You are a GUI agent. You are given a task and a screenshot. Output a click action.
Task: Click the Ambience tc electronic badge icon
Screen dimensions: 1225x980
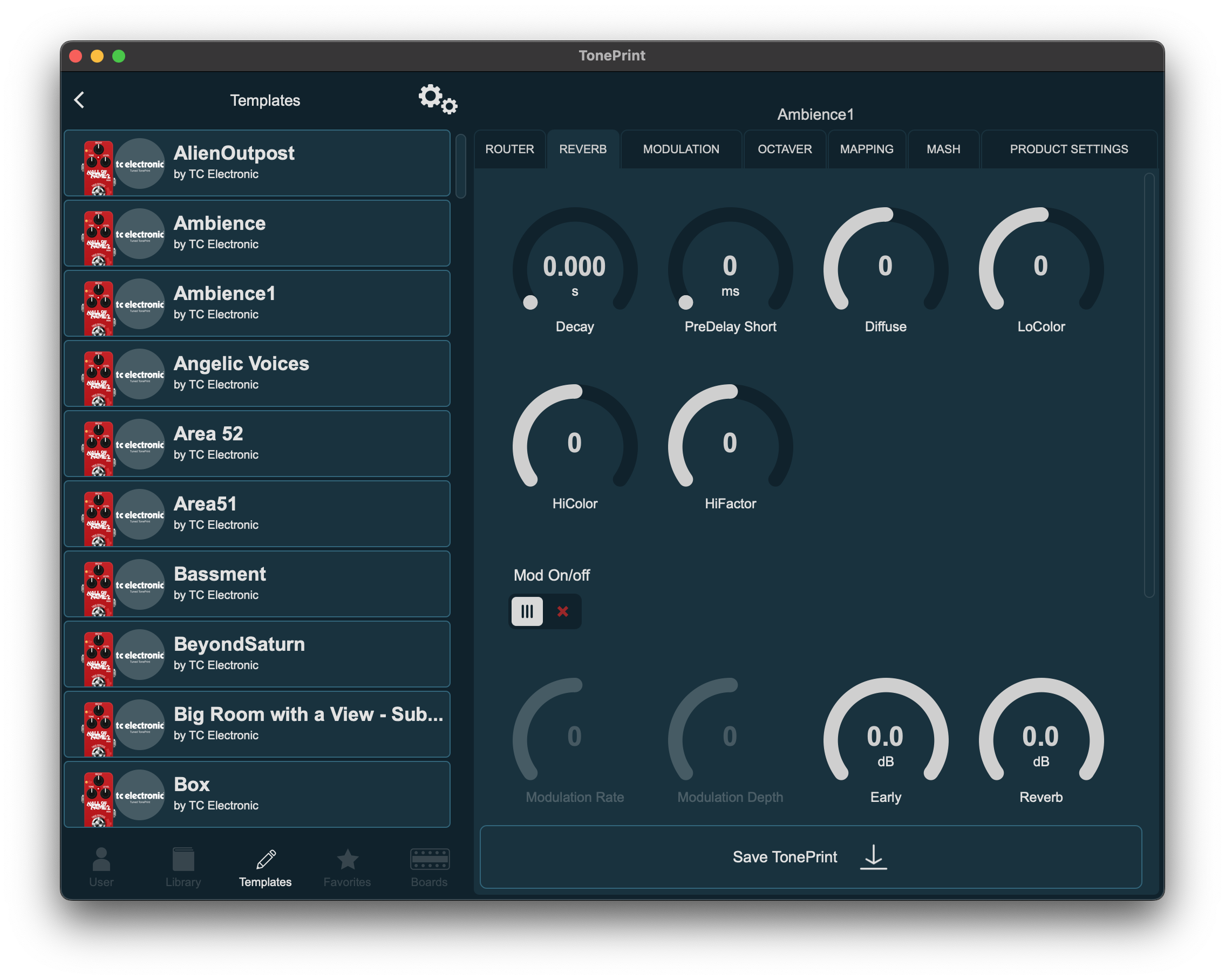(140, 234)
